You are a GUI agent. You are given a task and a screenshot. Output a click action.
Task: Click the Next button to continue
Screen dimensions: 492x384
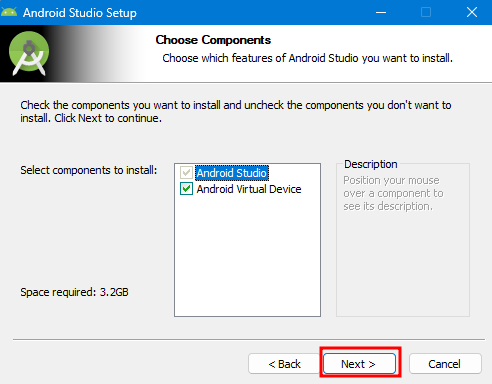coord(359,364)
